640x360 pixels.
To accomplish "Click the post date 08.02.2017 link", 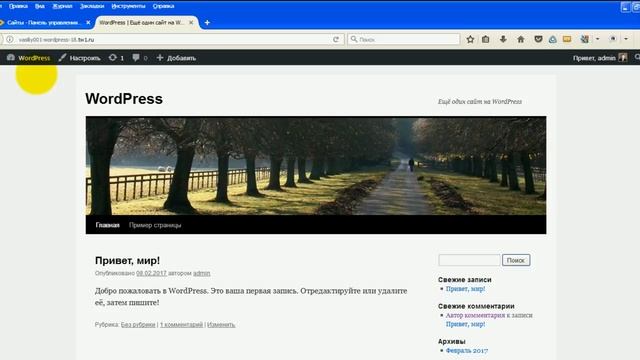I will click(151, 273).
